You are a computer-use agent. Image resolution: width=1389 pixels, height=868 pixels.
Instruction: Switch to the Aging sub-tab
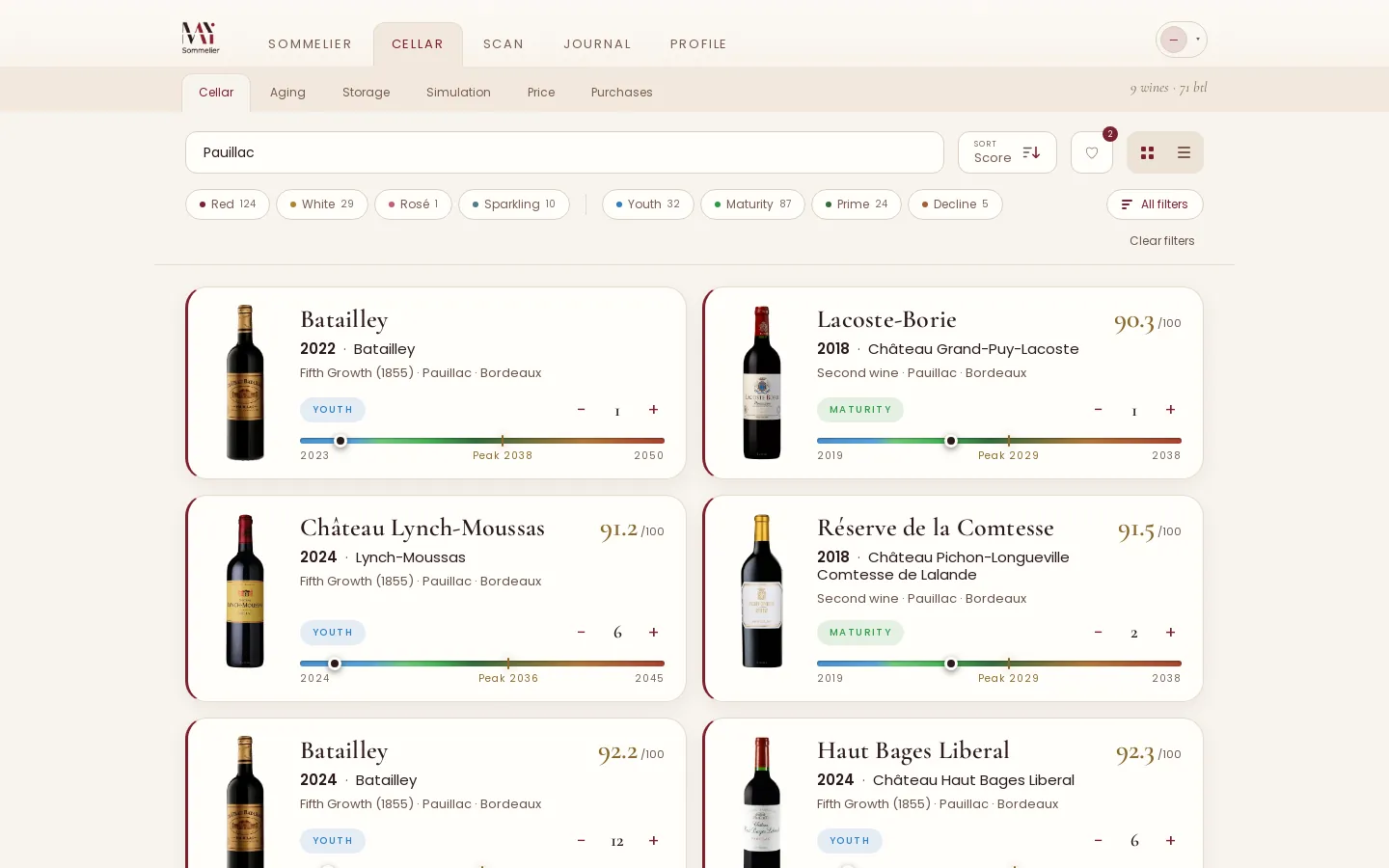pos(287,93)
